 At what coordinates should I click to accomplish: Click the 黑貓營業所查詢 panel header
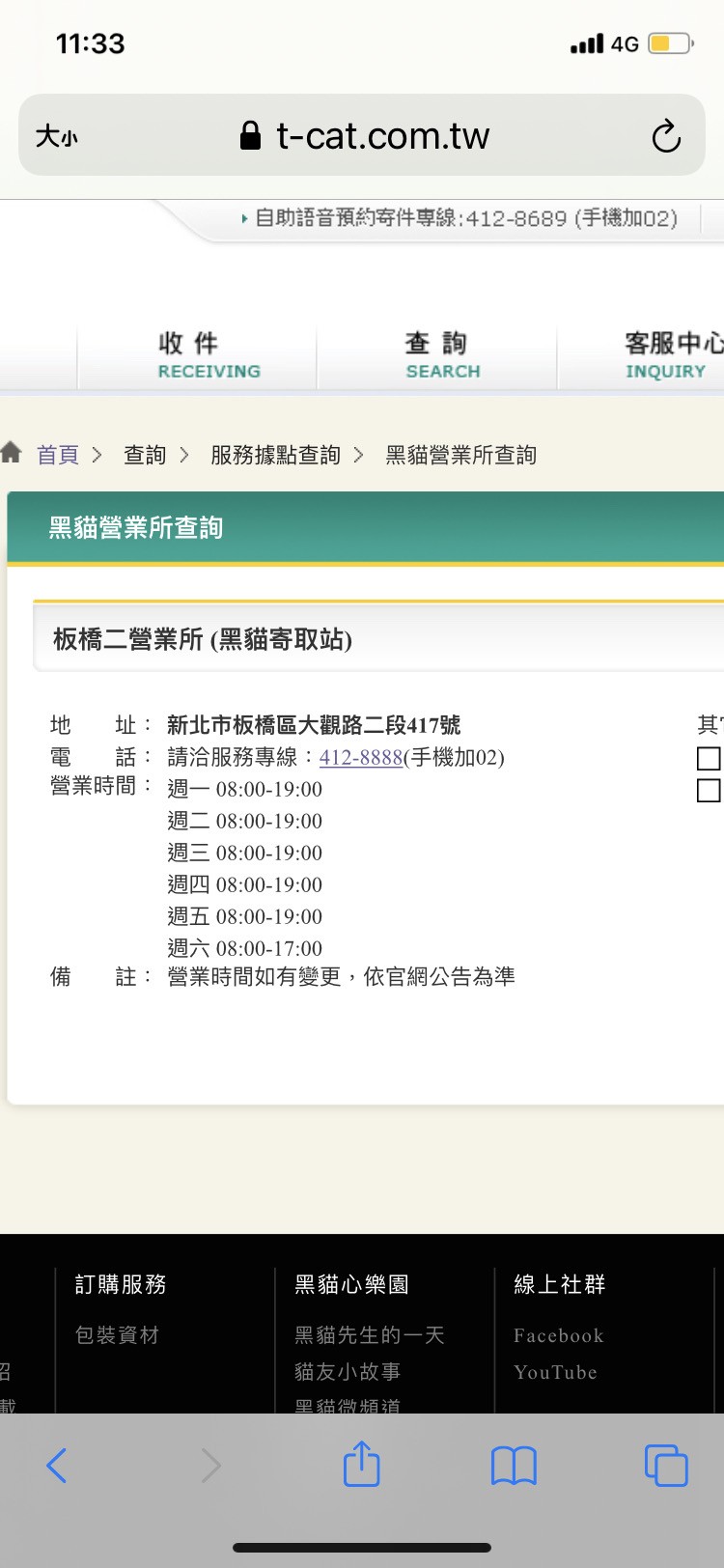(366, 527)
